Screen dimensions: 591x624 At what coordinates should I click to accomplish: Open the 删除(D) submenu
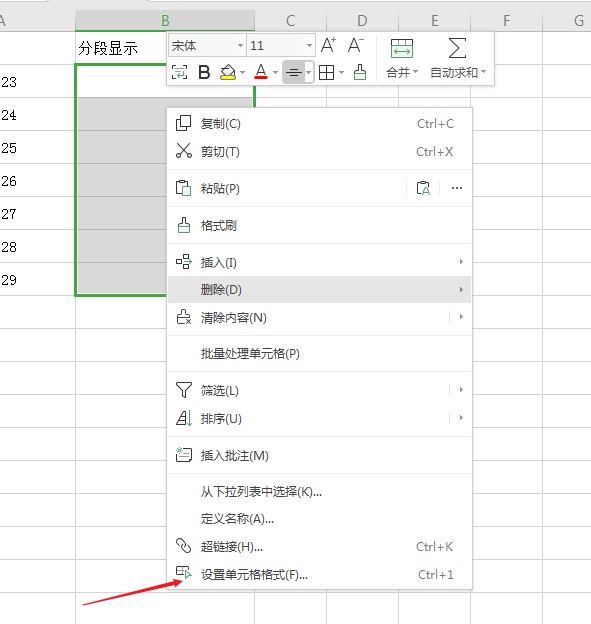[320, 290]
